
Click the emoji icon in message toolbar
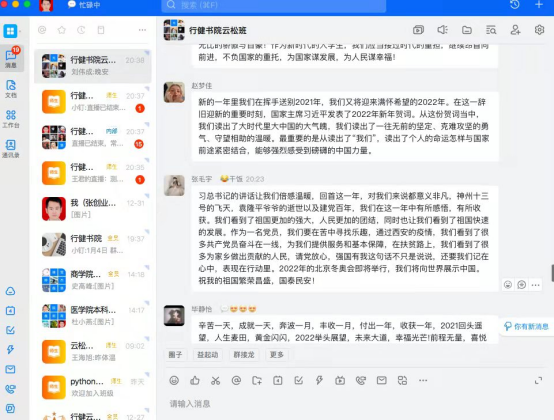pos(174,380)
